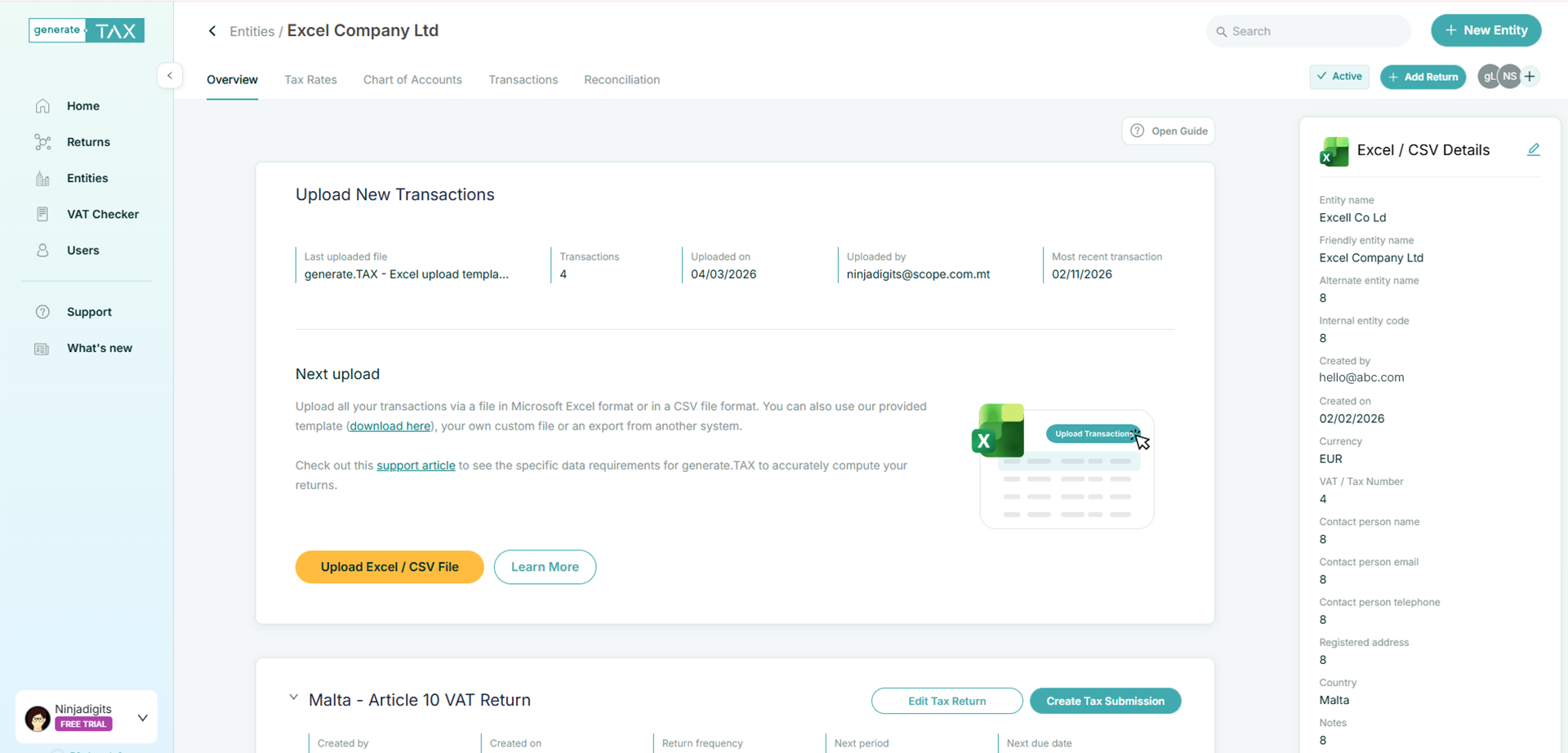This screenshot has width=1568, height=753.
Task: Switch to the Tax Rates tab
Action: coord(310,80)
